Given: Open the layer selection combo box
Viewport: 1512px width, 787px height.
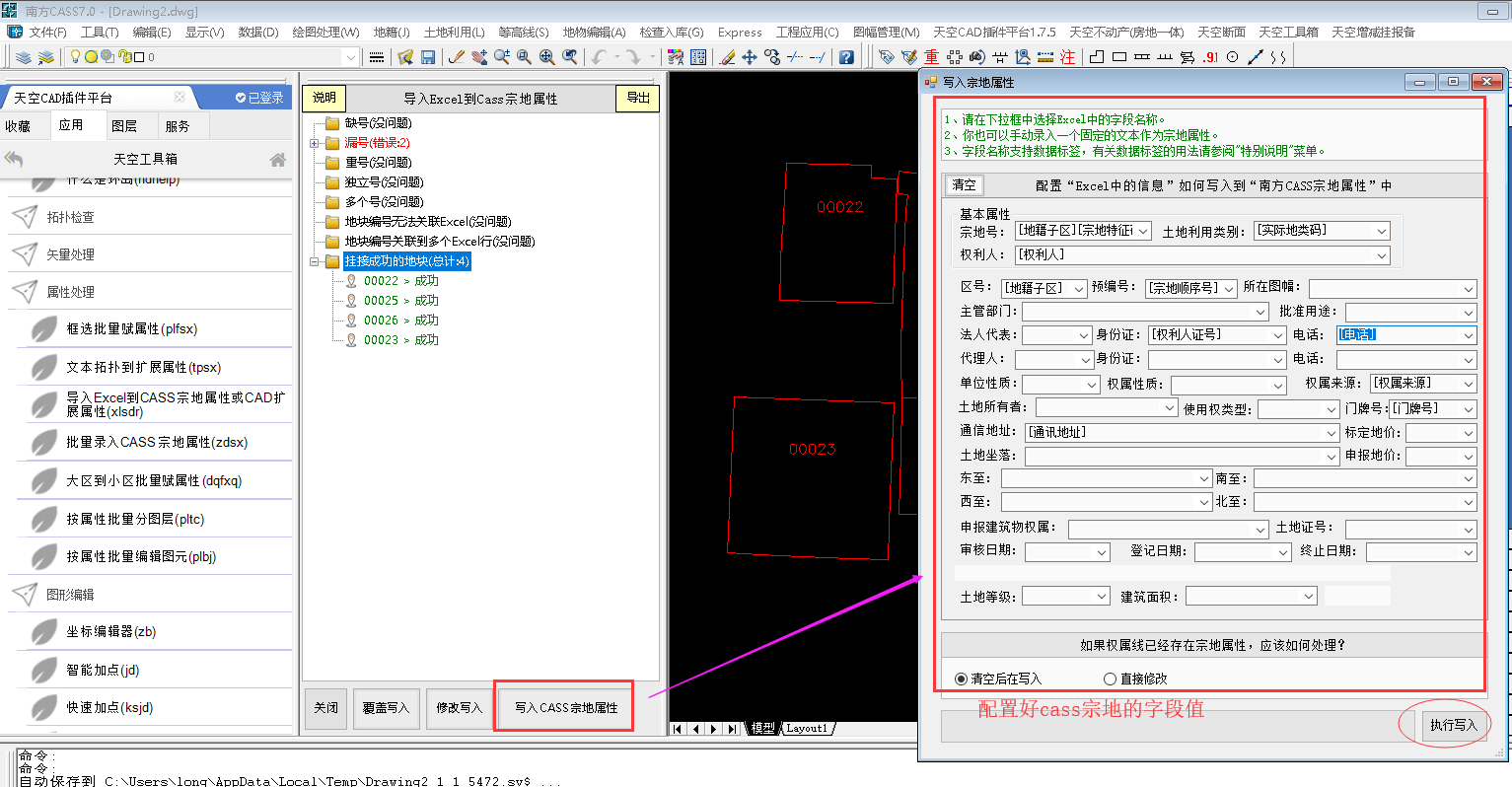Looking at the screenshot, I should point(211,57).
